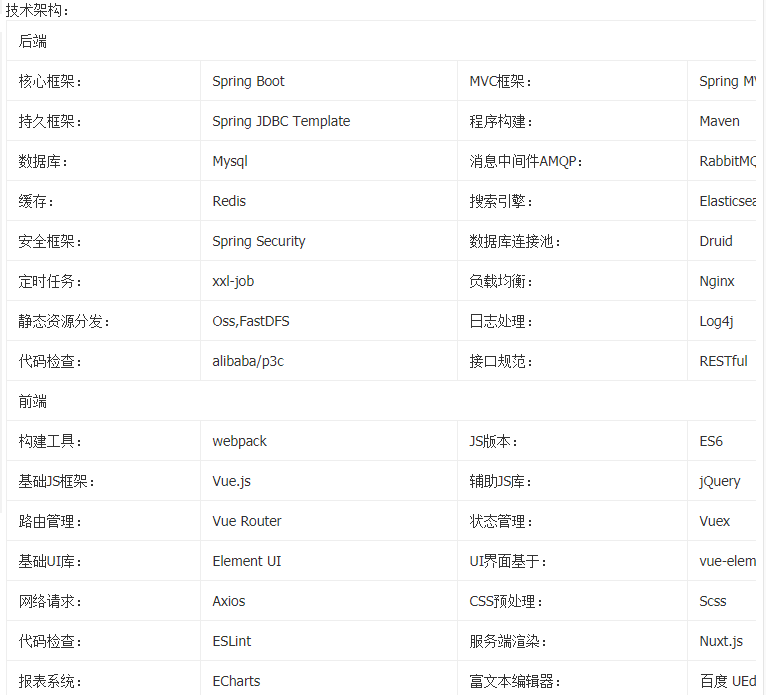
Task: Click the 基础JS框架 label
Action: [x=56, y=482]
